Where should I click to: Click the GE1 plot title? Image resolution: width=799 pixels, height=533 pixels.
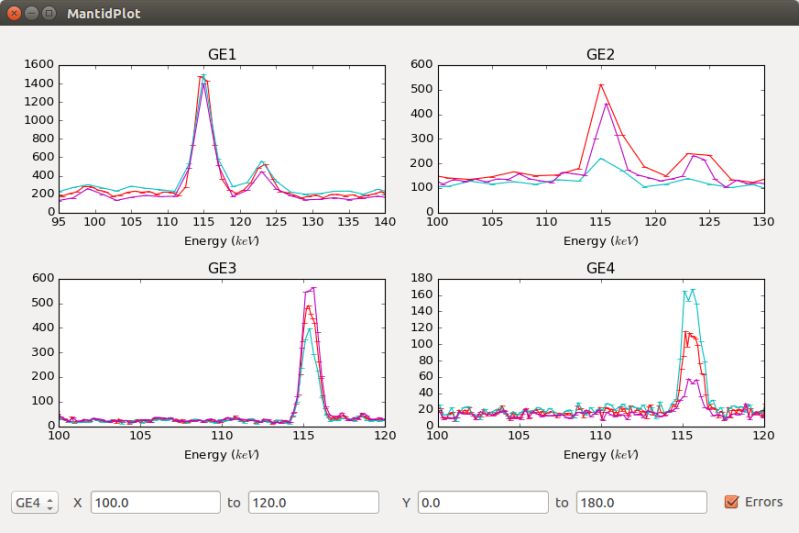pyautogui.click(x=222, y=55)
